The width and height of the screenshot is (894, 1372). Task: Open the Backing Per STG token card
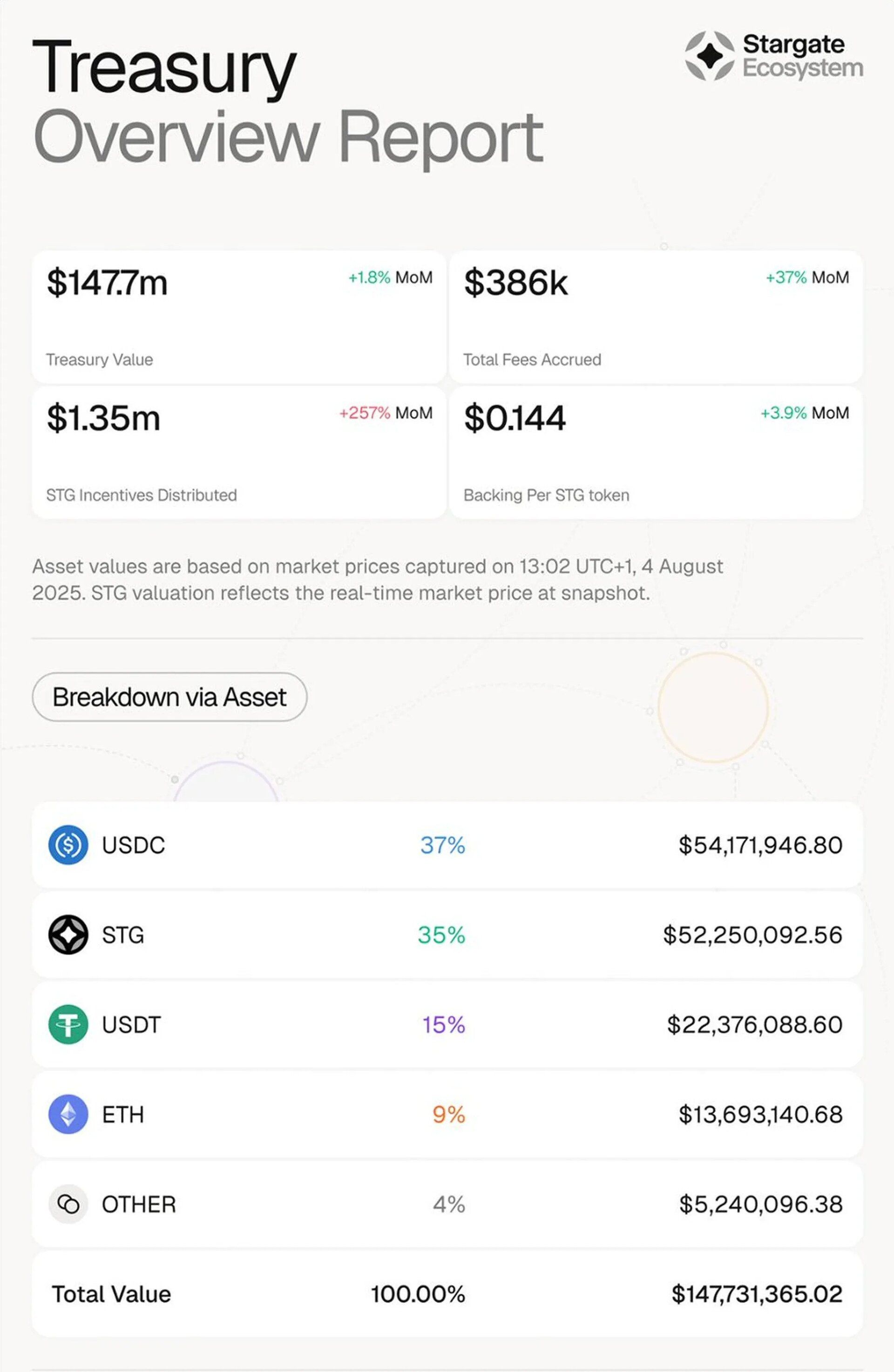[656, 452]
